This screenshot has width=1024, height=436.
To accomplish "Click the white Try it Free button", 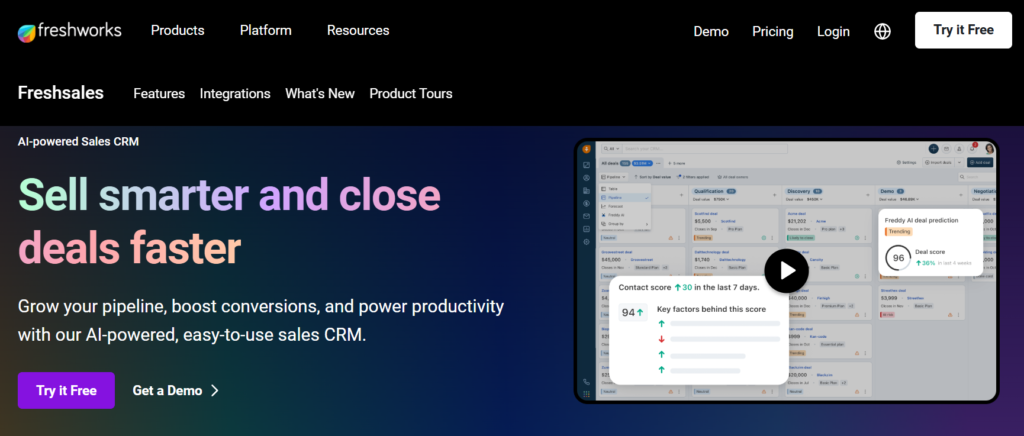I will [963, 30].
